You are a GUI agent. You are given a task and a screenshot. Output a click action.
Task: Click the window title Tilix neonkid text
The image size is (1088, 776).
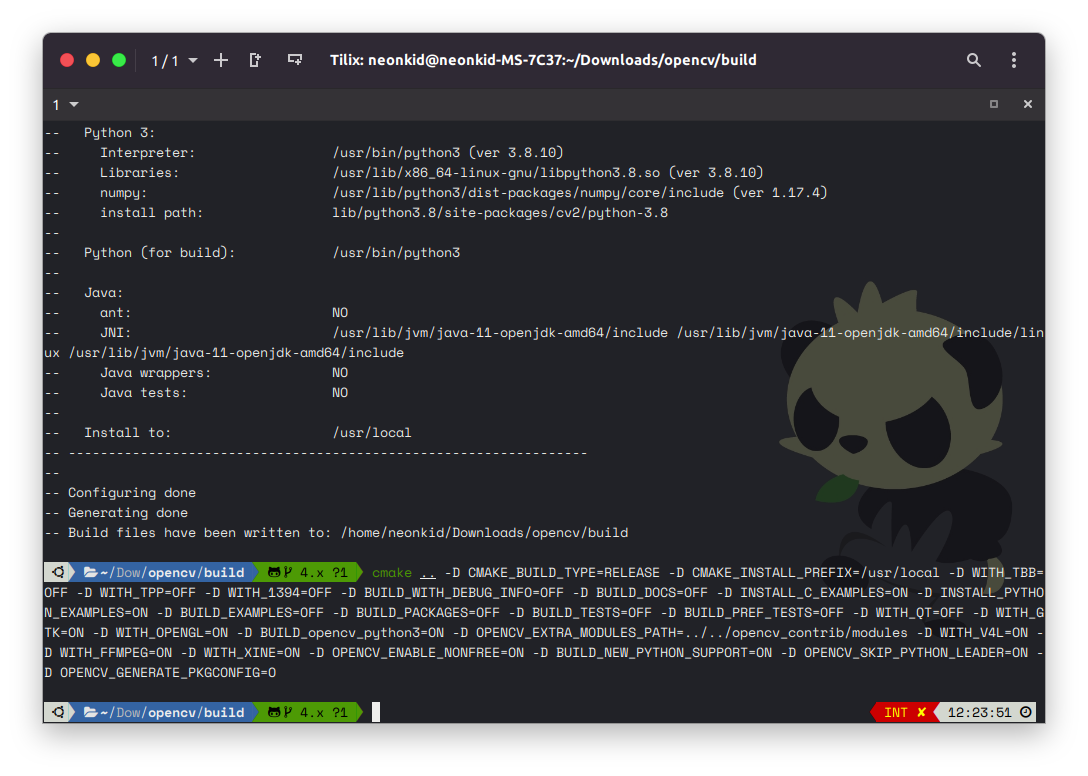pyautogui.click(x=543, y=60)
